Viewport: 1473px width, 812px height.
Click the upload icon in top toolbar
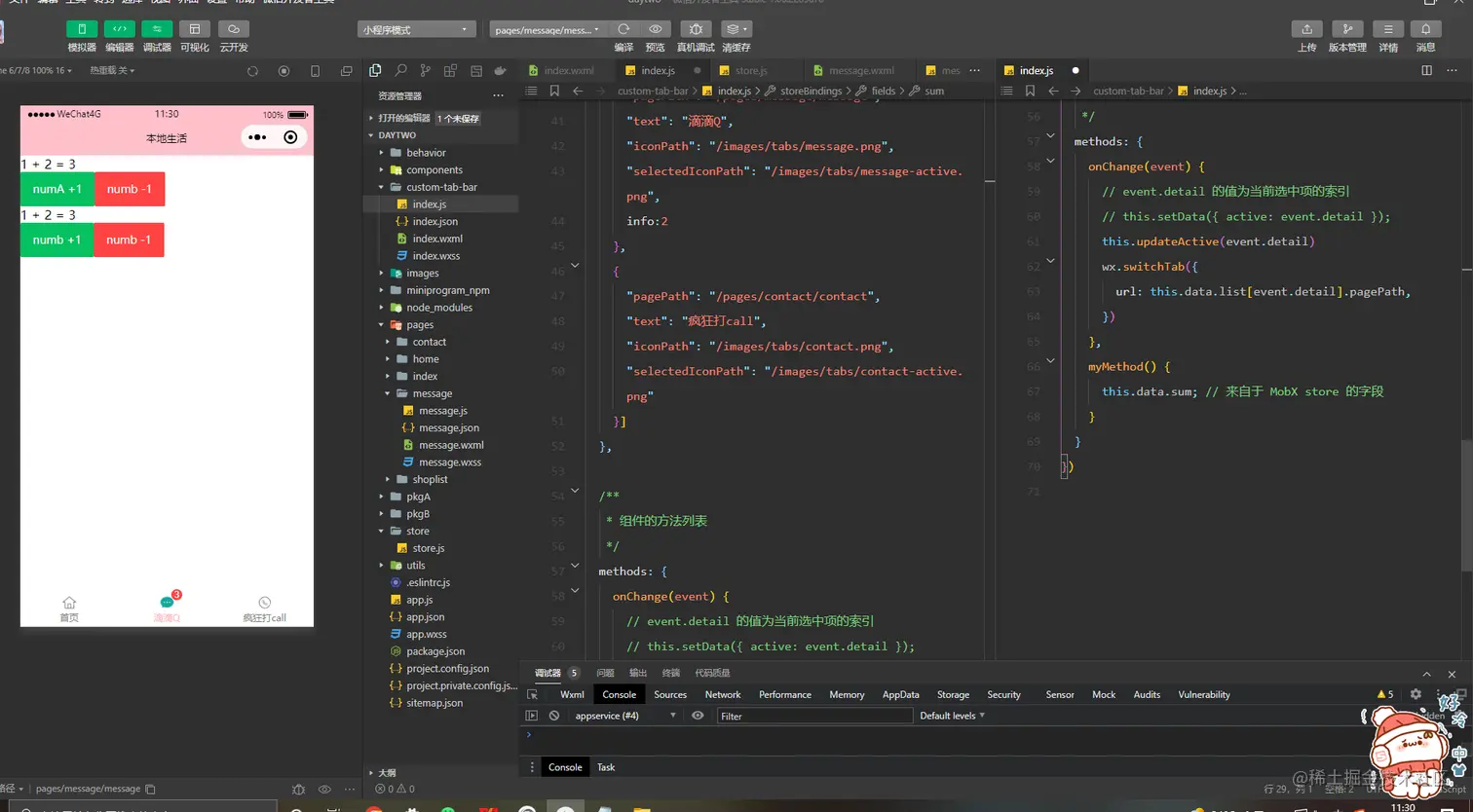coord(1306,29)
